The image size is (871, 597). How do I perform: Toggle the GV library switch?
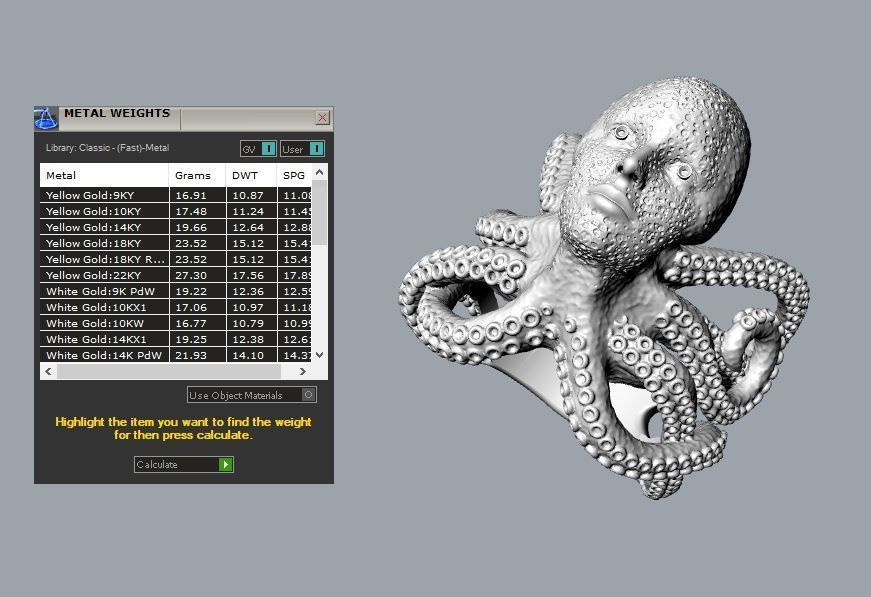[258, 149]
